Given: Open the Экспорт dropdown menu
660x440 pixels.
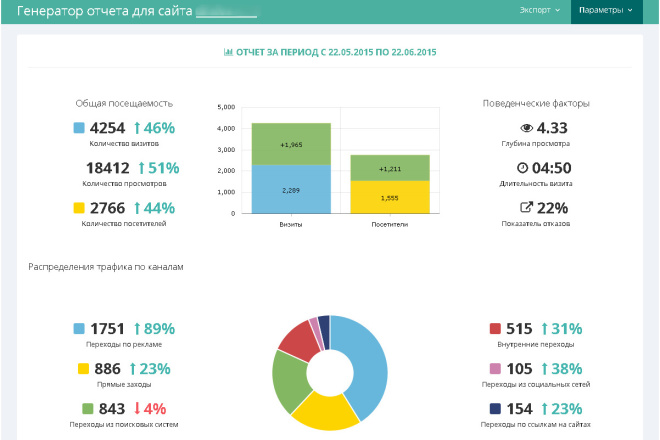Looking at the screenshot, I should point(540,10).
